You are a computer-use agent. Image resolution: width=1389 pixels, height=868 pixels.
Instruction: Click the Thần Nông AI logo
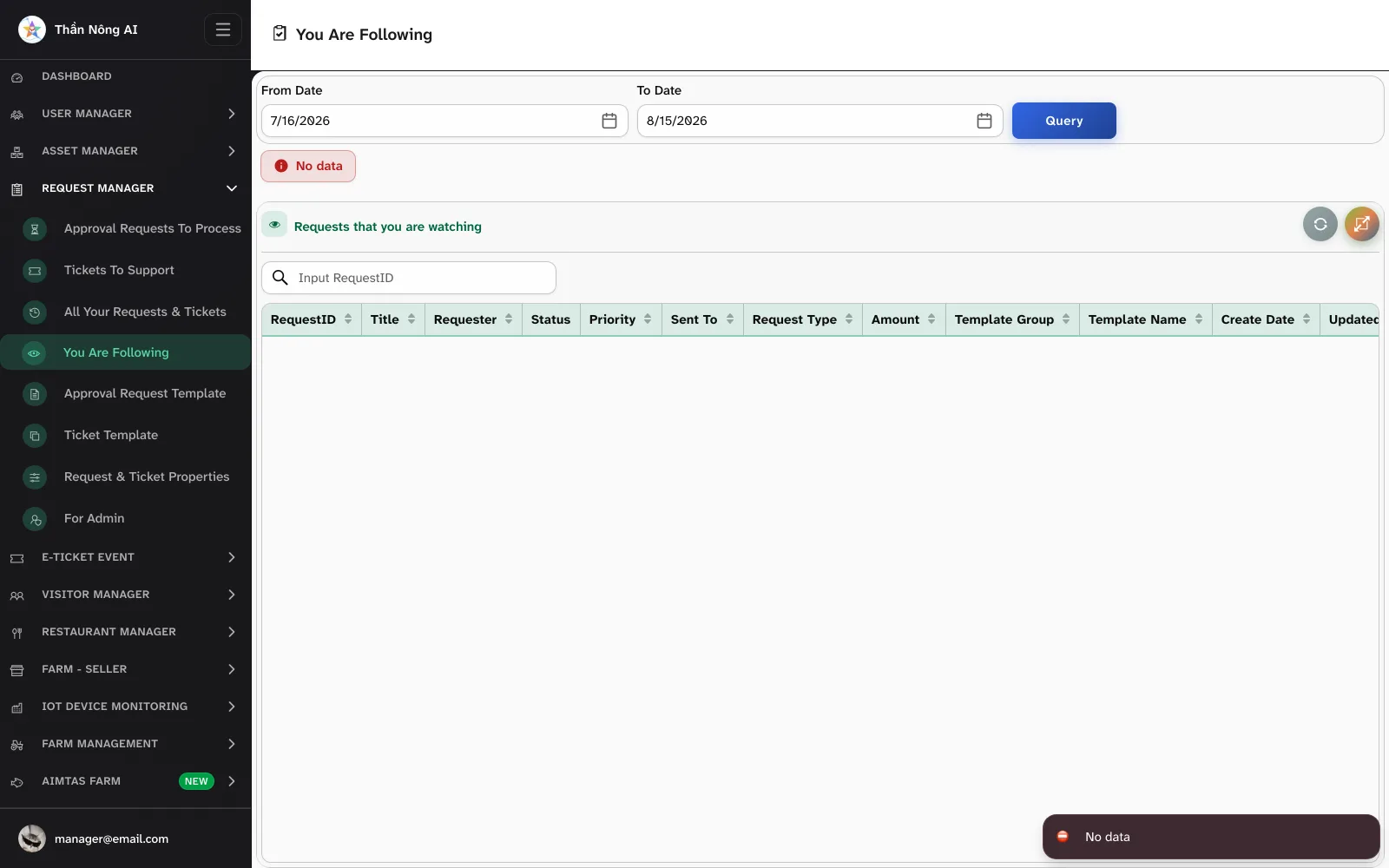click(32, 30)
